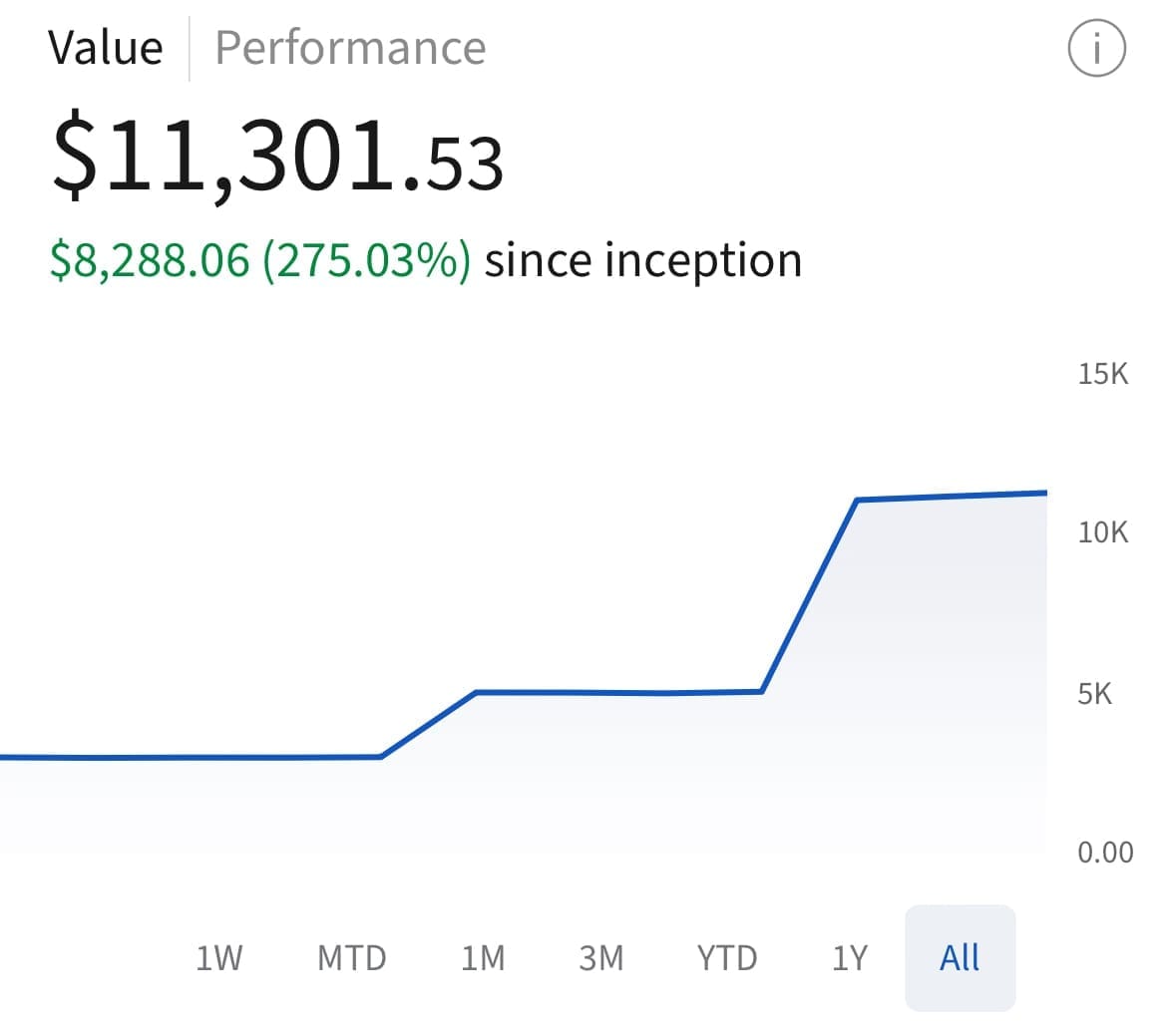
Task: Click the 0.00 axis label
Action: pyautogui.click(x=1104, y=853)
